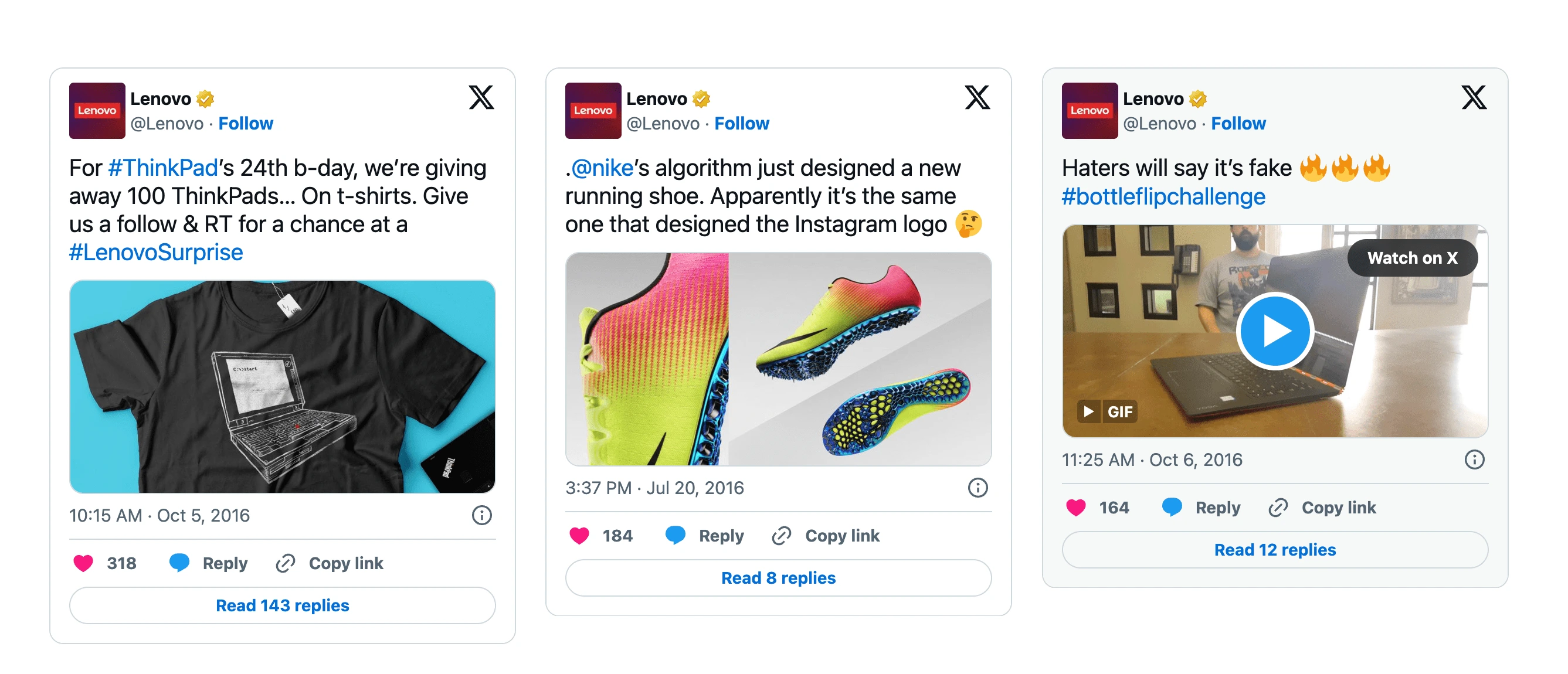This screenshot has height=674, width=1568.
Task: Open the #LenovoSurprise hashtag link
Action: point(156,253)
